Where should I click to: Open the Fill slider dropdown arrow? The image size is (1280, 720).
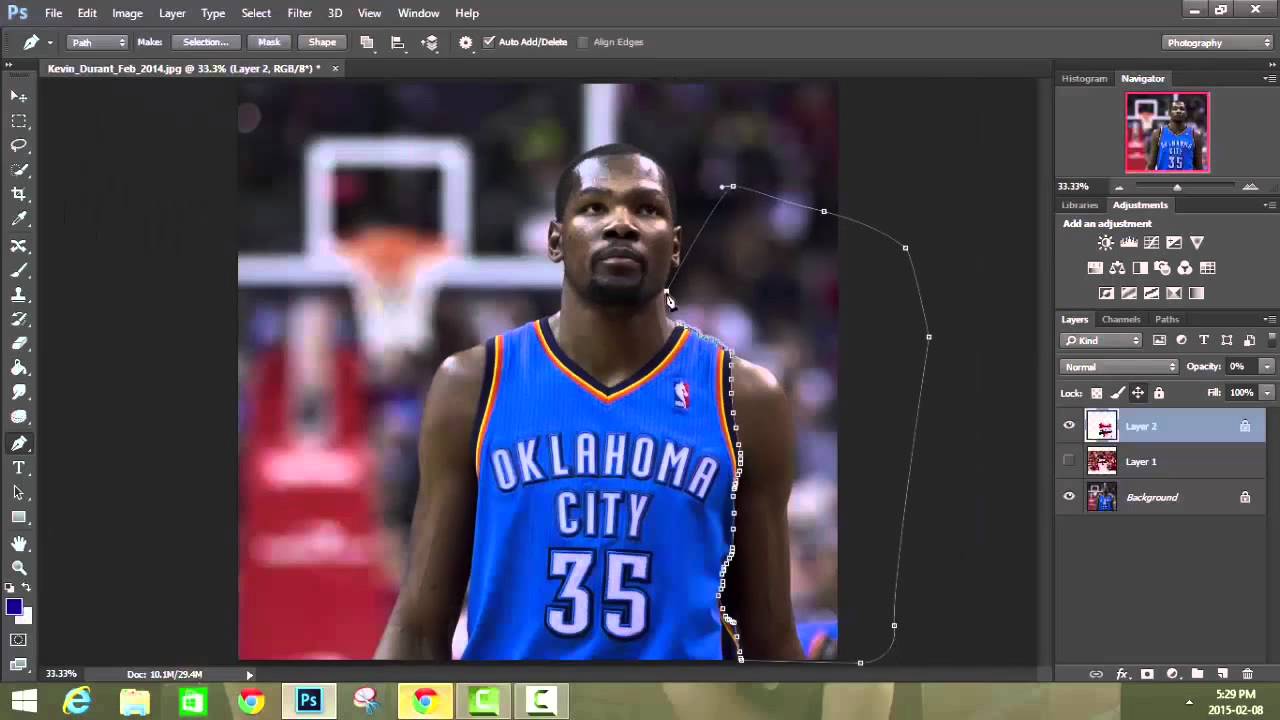pyautogui.click(x=1267, y=393)
